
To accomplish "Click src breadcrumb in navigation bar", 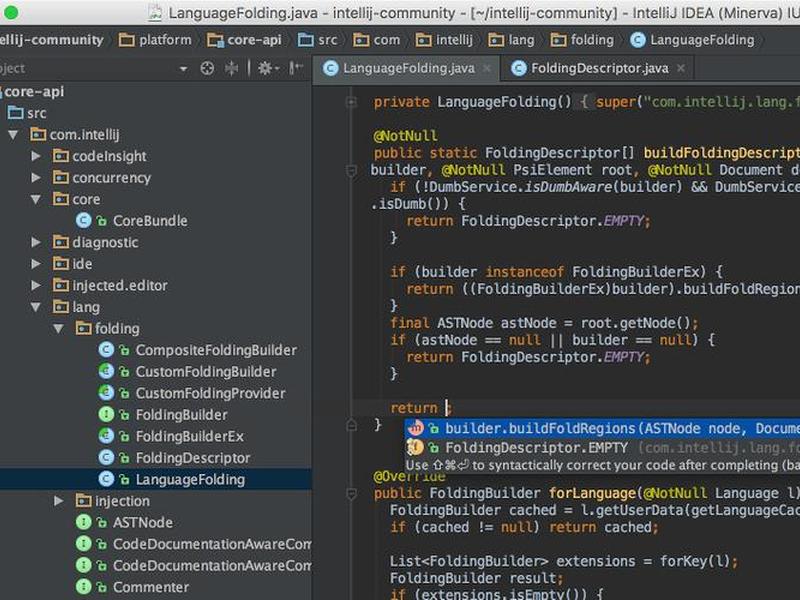I will point(317,40).
